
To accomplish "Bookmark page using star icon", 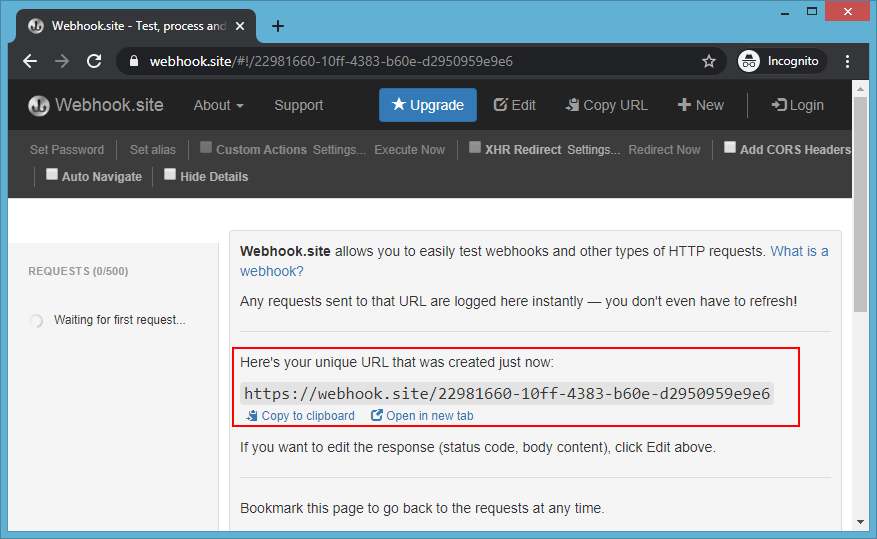I will point(709,61).
